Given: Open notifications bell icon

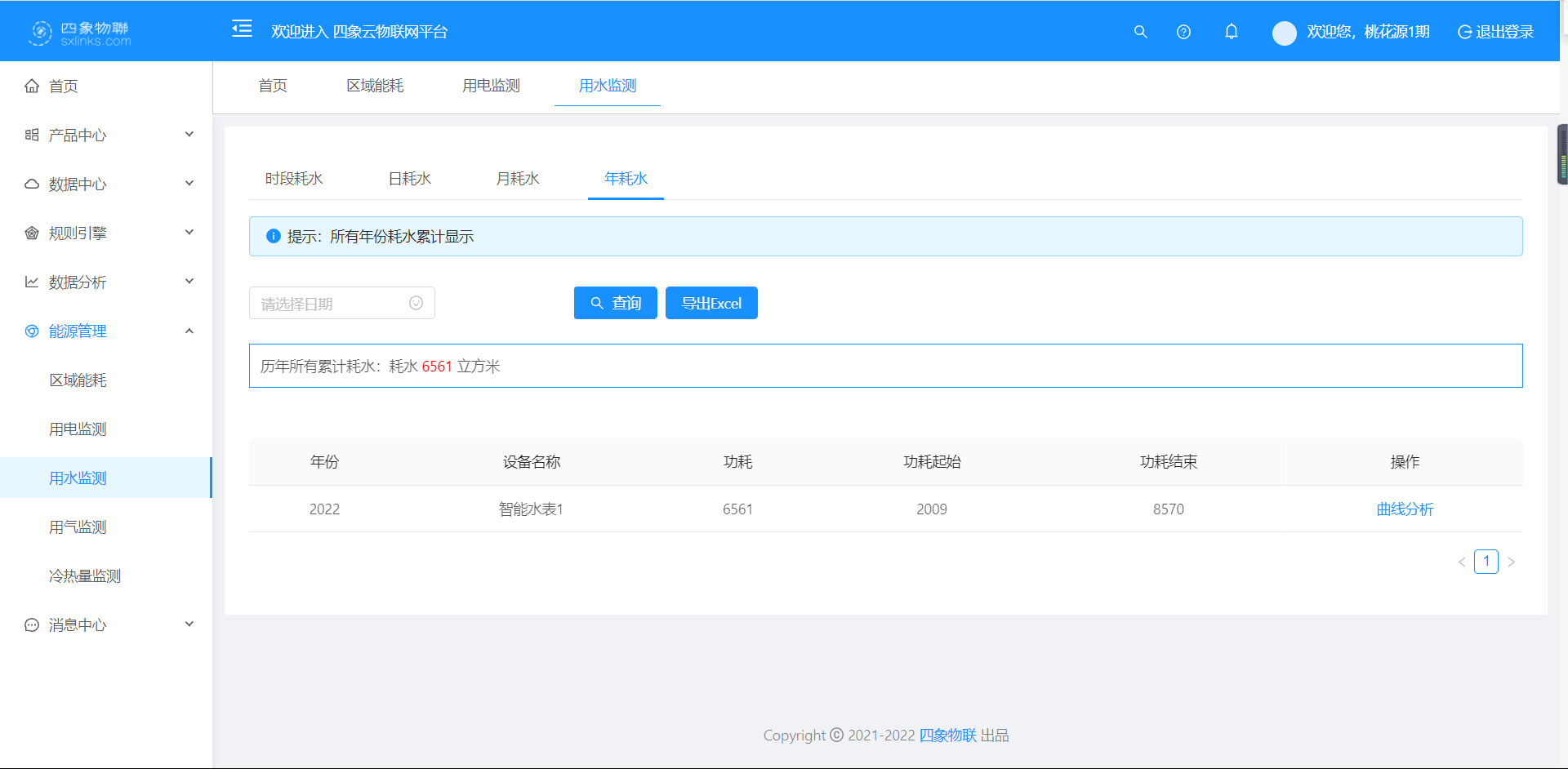Looking at the screenshot, I should pyautogui.click(x=1232, y=32).
